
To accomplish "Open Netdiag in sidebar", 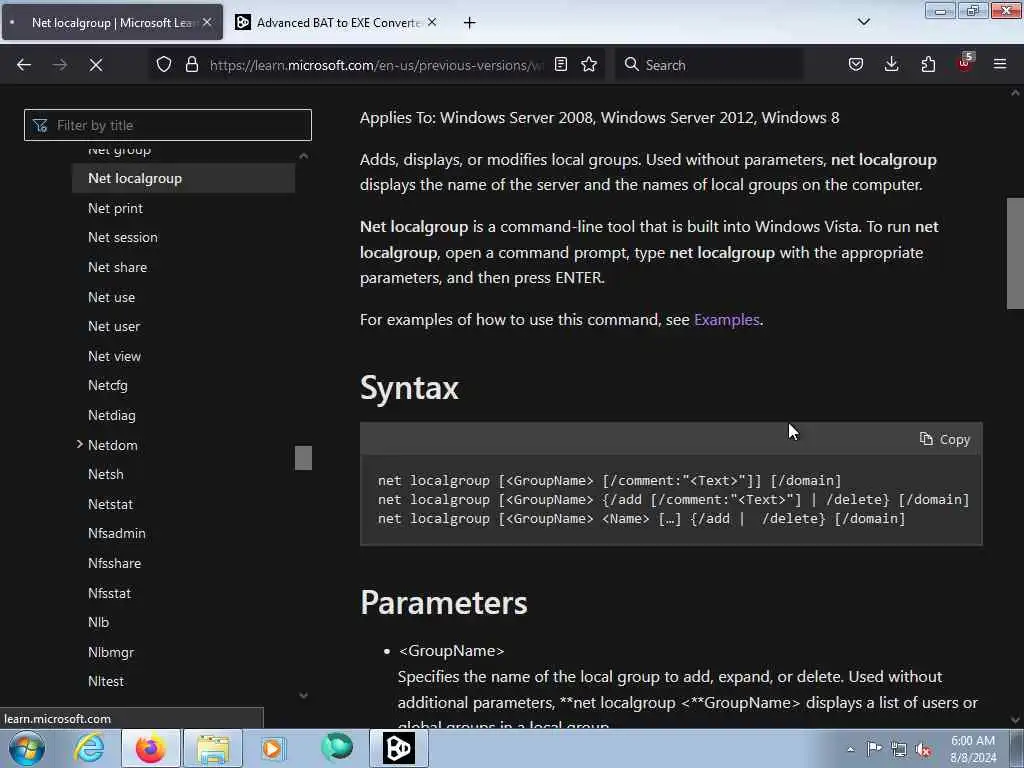I will (x=112, y=415).
